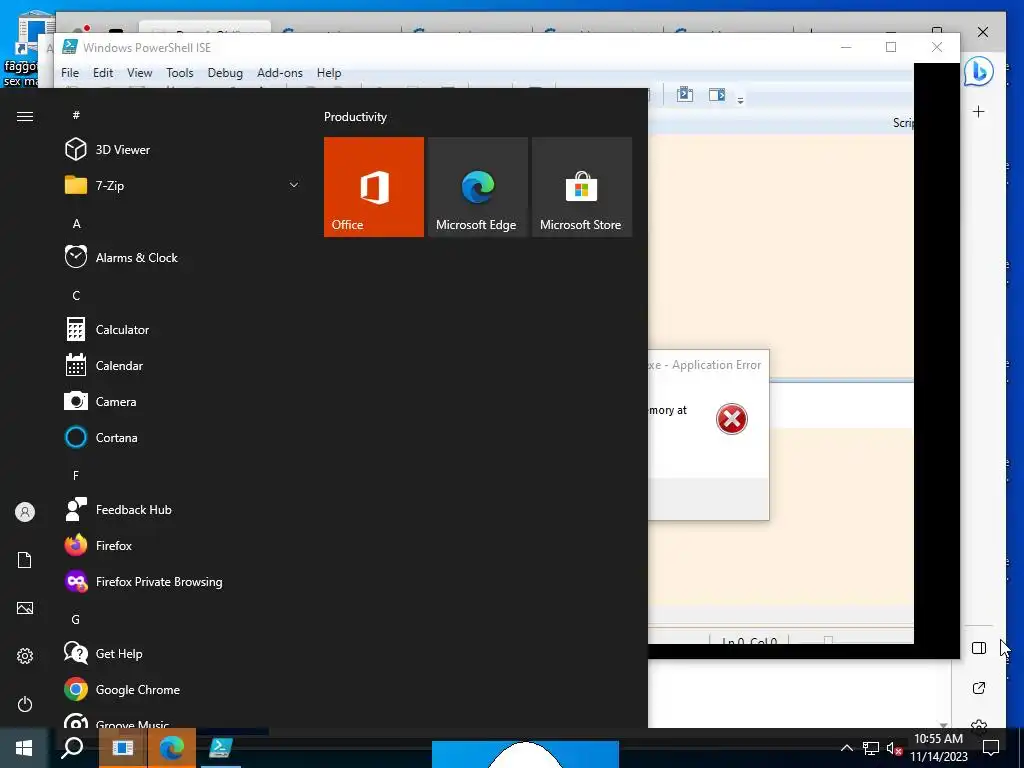Open the Debug menu in PowerShell ISE
Screen dimensions: 1024x768
[x=225, y=73]
